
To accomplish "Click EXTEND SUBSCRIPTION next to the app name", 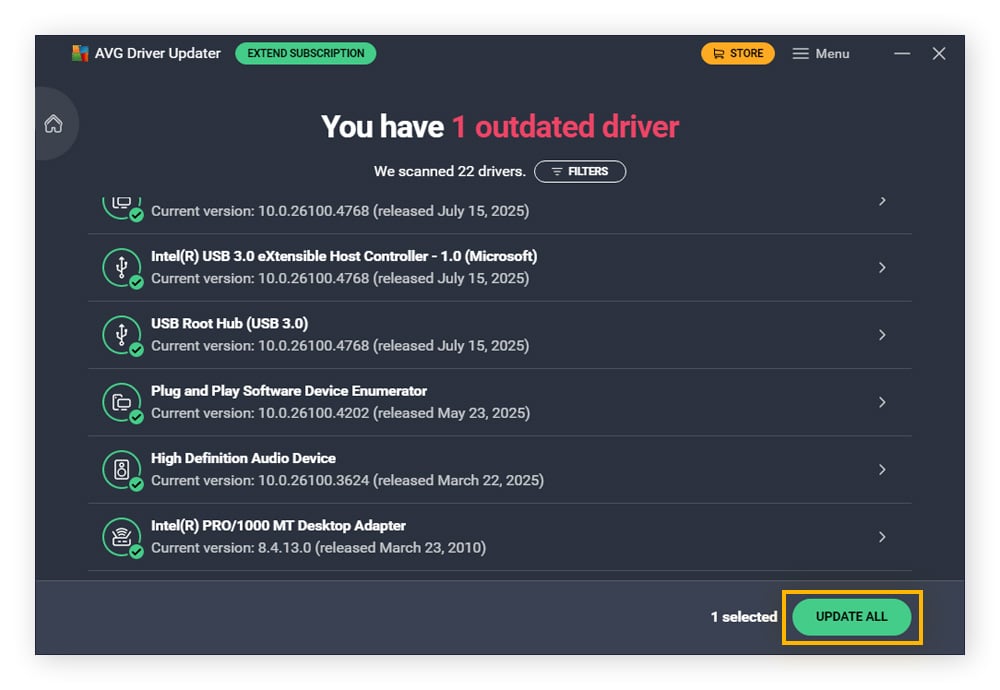I will click(x=305, y=53).
